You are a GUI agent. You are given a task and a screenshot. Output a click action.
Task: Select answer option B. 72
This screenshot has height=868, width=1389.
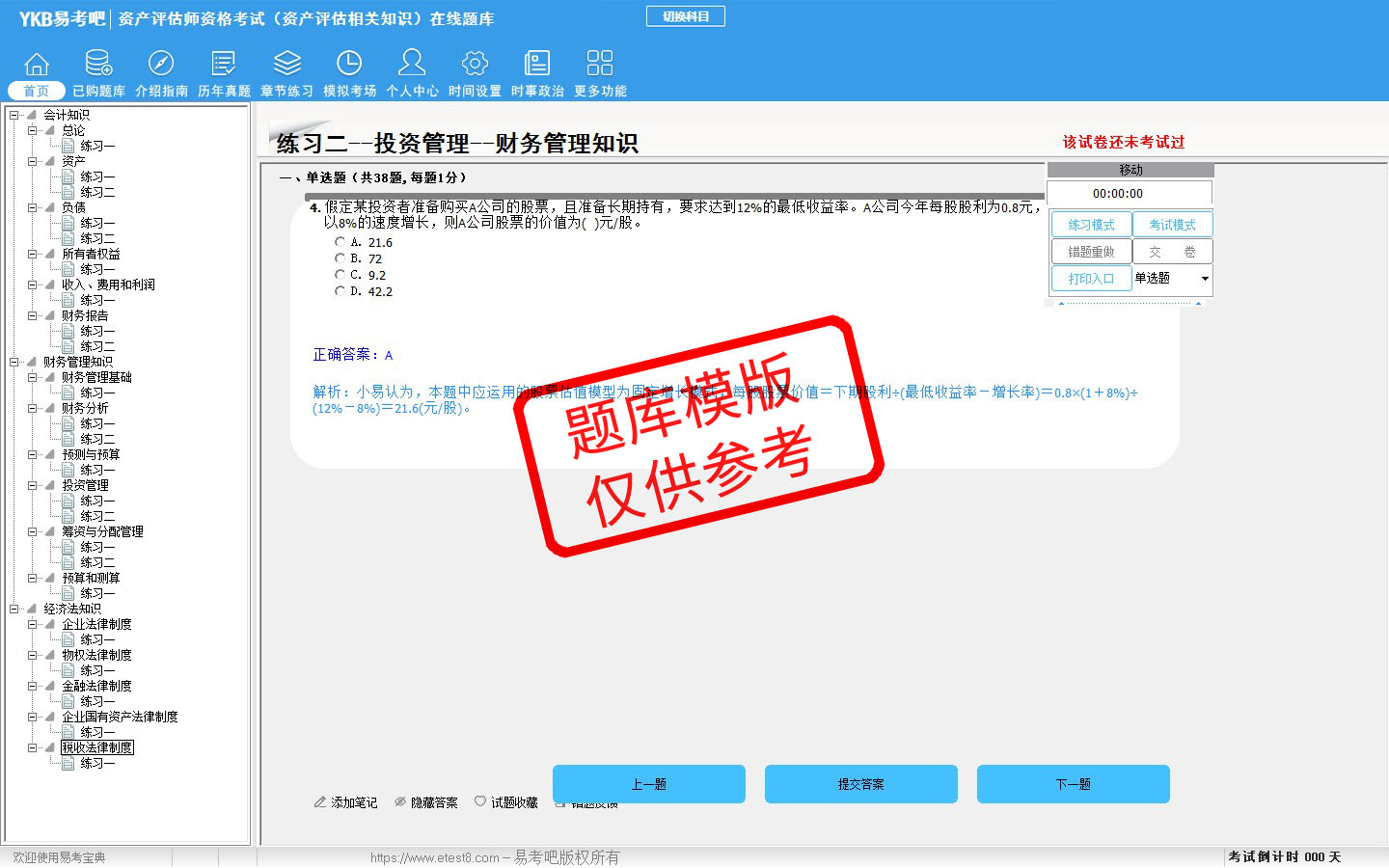tap(340, 258)
